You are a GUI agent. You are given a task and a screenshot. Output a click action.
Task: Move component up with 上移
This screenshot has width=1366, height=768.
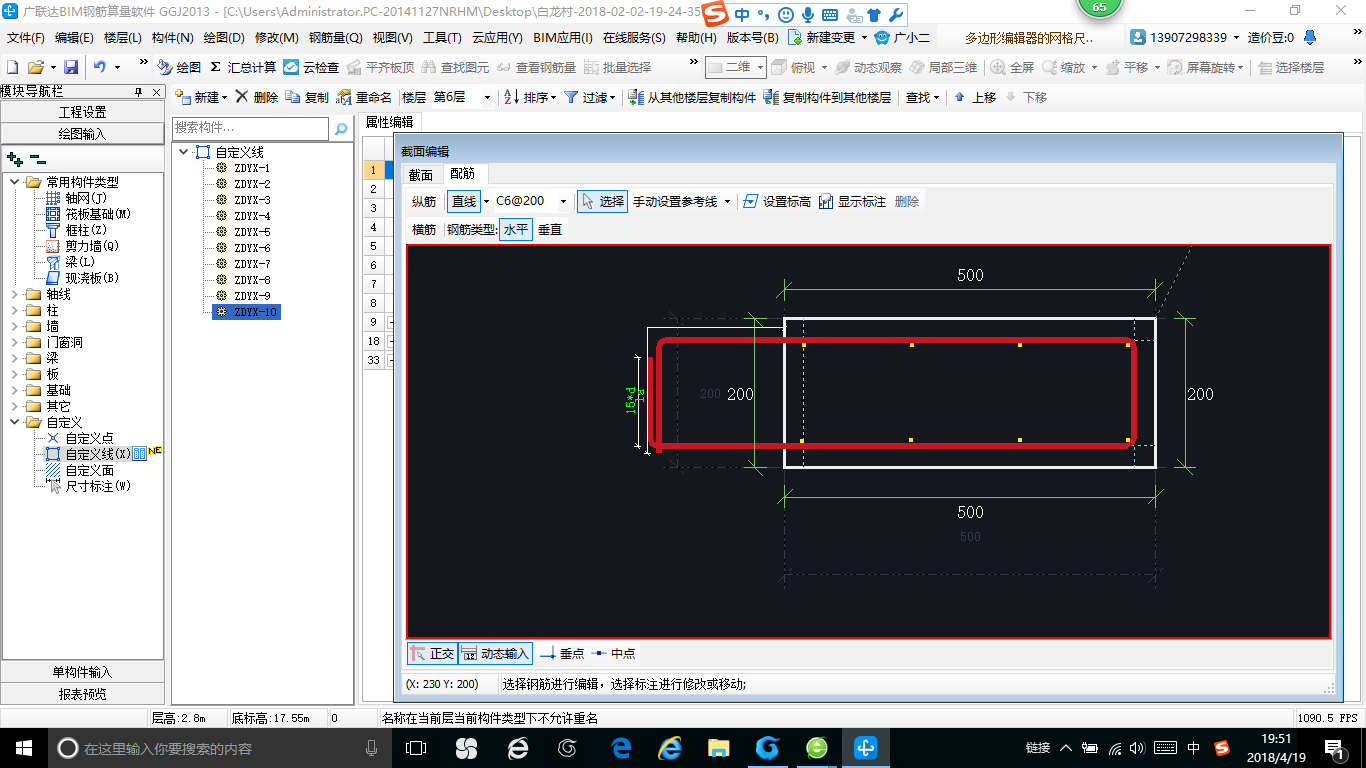975,97
